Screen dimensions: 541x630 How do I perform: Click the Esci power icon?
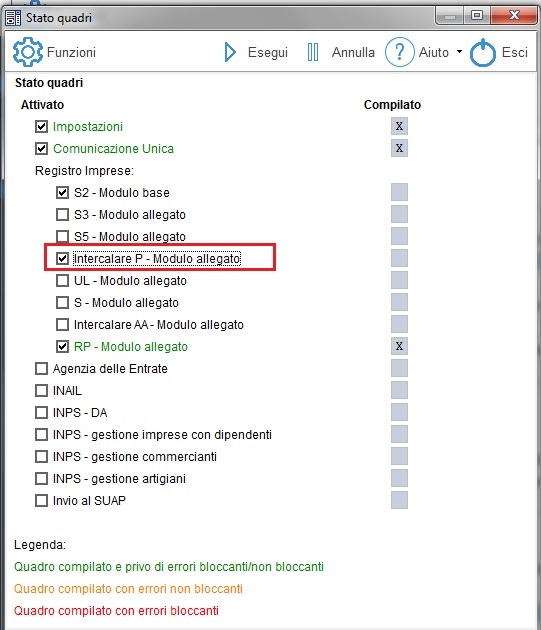click(482, 52)
